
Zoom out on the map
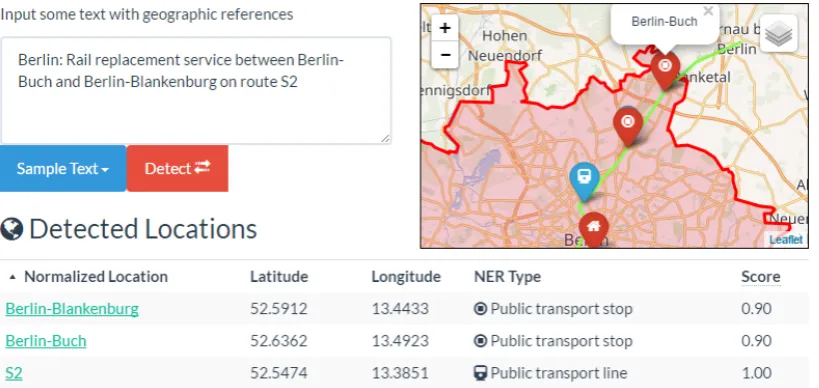click(445, 55)
